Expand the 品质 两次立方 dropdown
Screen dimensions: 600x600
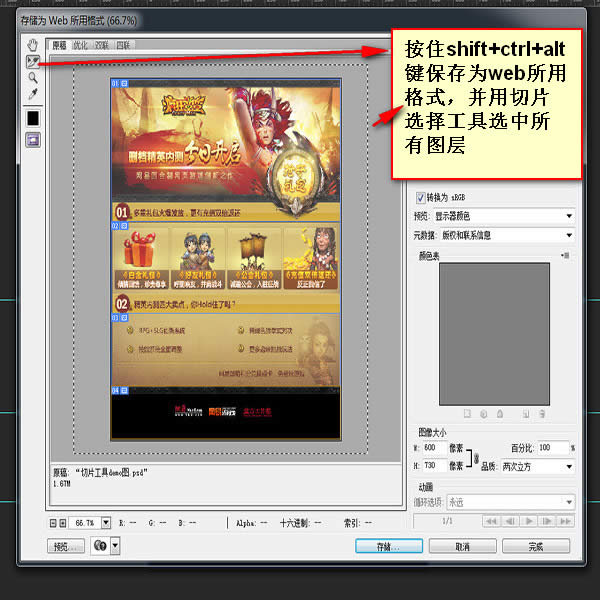click(x=537, y=466)
